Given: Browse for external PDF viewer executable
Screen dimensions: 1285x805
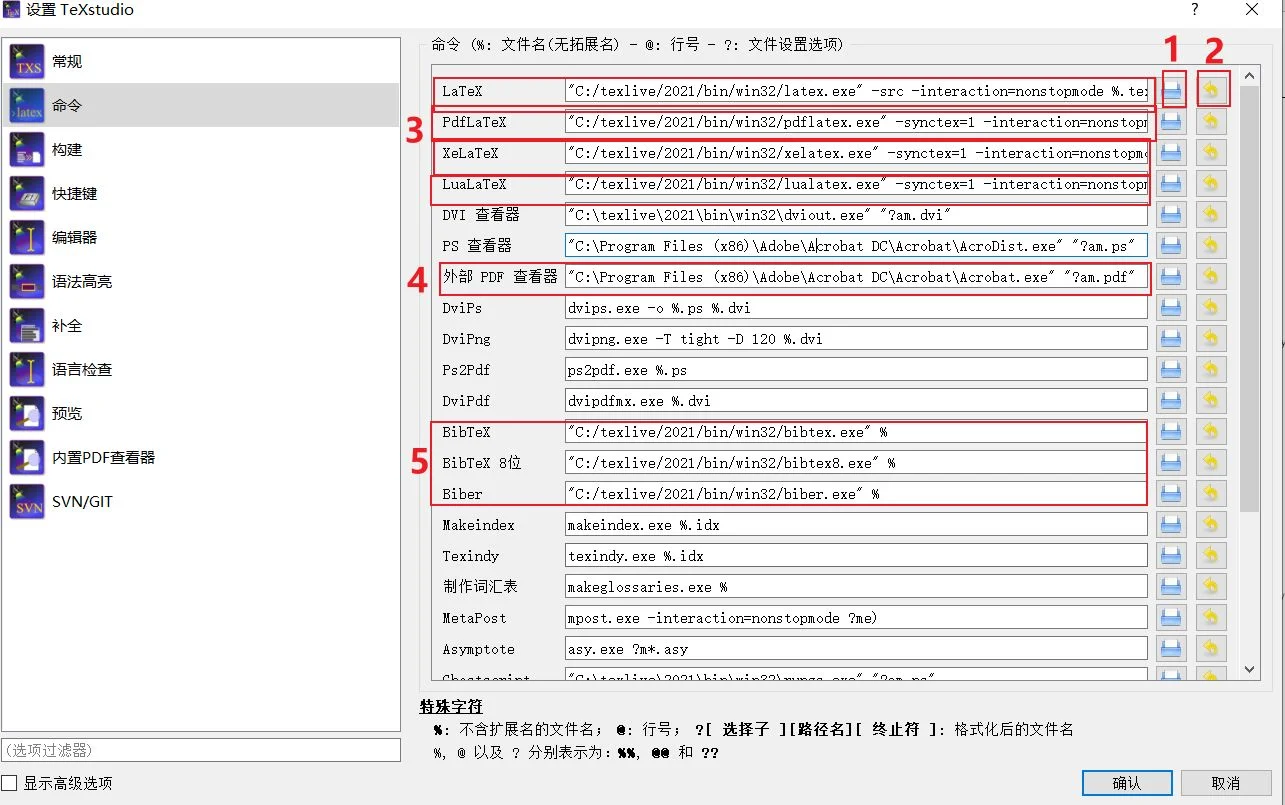Looking at the screenshot, I should pyautogui.click(x=1172, y=277).
